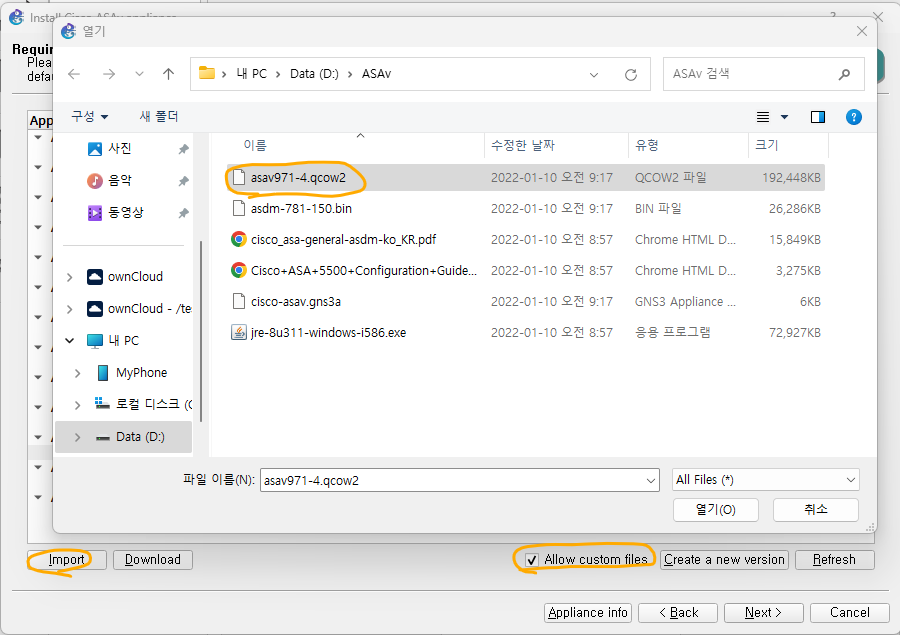
Task: Expand the ownCloud - /te tree node
Action: (x=69, y=309)
